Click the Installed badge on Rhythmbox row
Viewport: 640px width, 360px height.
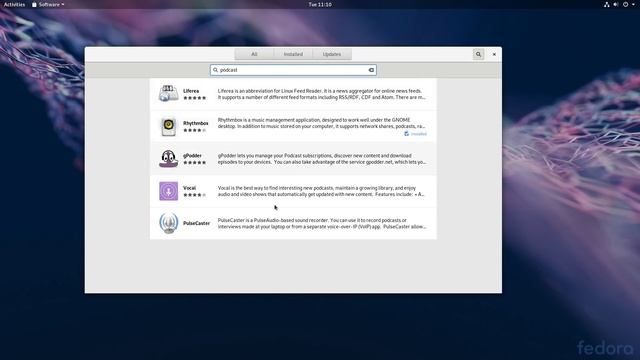pyautogui.click(x=416, y=134)
